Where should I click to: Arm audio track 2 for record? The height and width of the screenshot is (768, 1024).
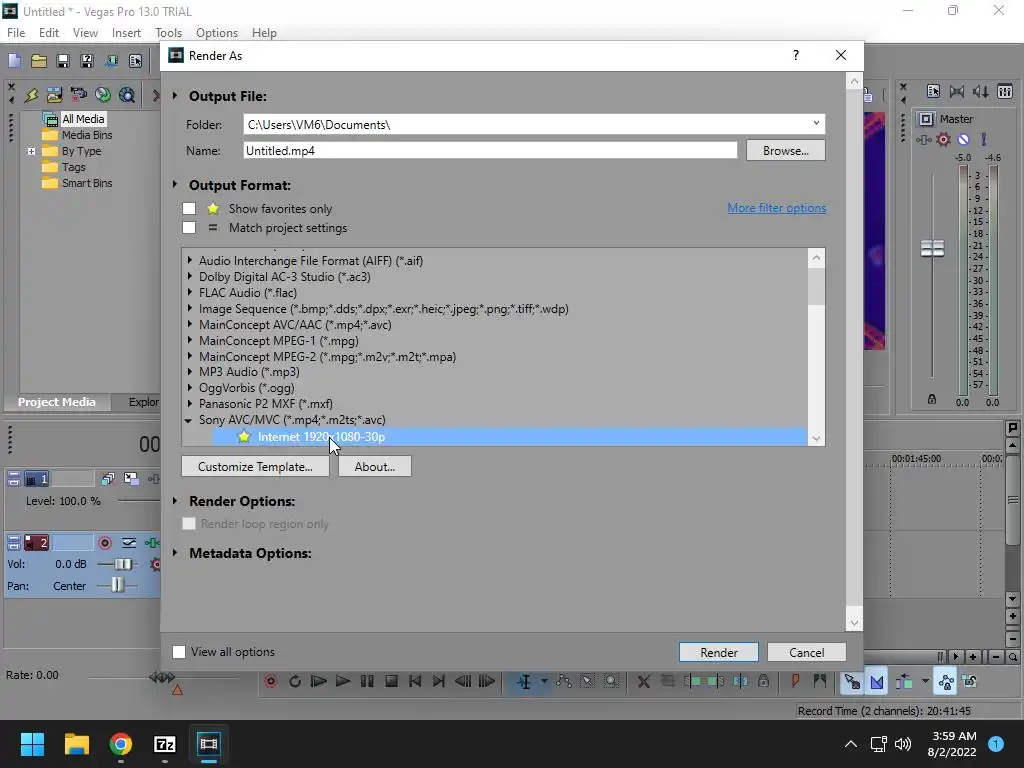click(x=104, y=543)
